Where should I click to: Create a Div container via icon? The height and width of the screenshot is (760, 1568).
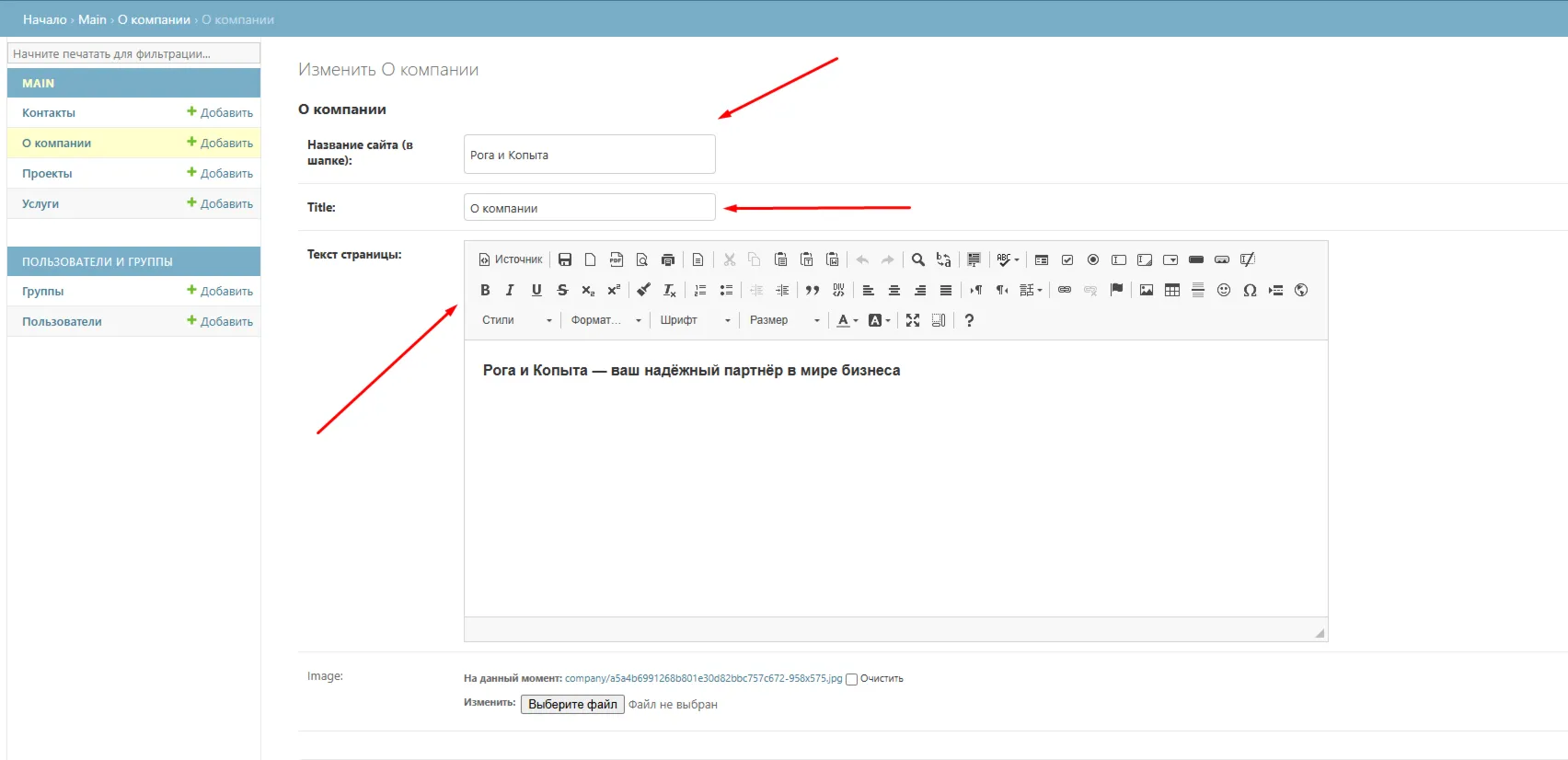838,290
